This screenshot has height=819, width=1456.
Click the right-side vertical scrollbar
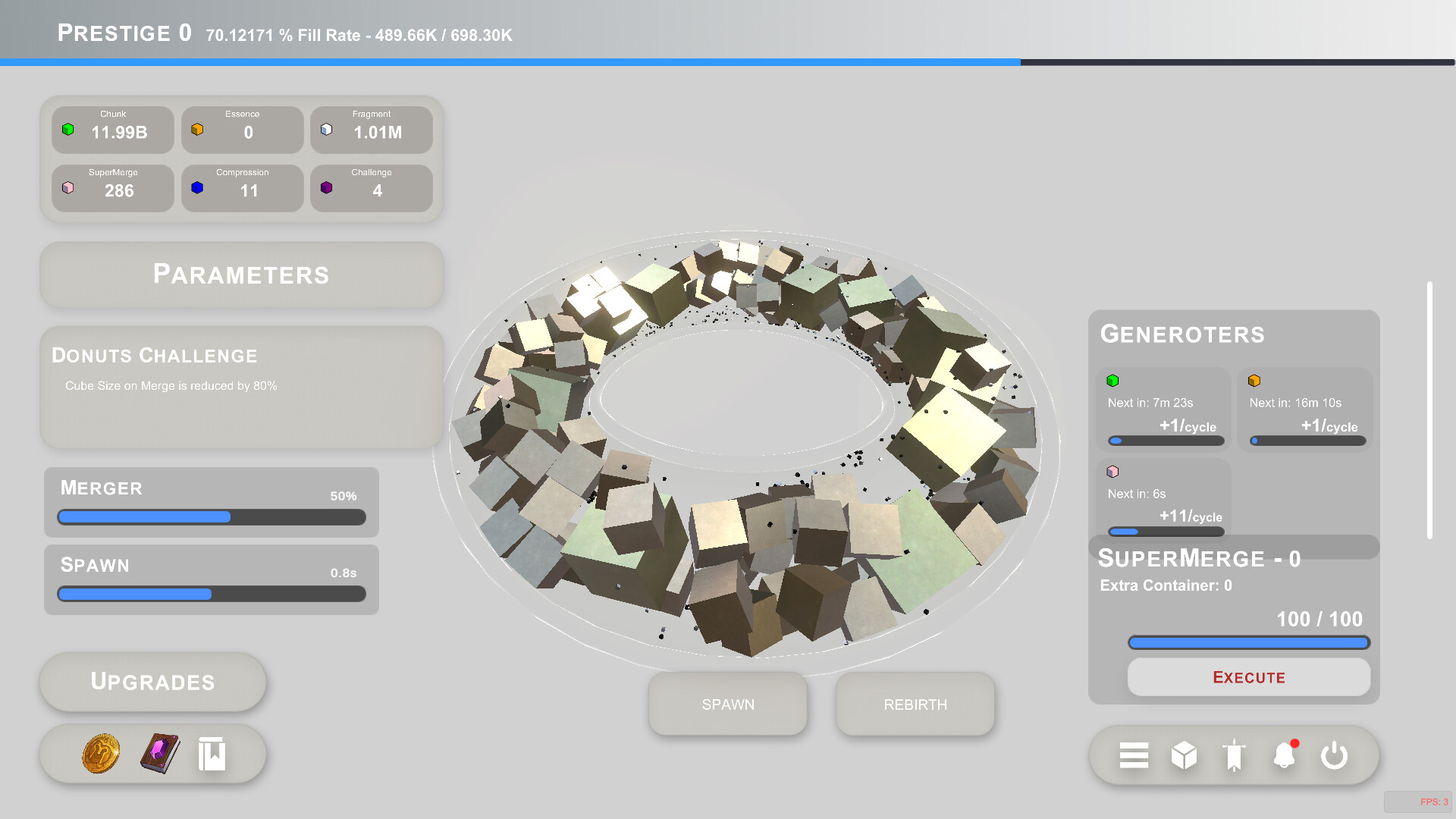pos(1429,409)
